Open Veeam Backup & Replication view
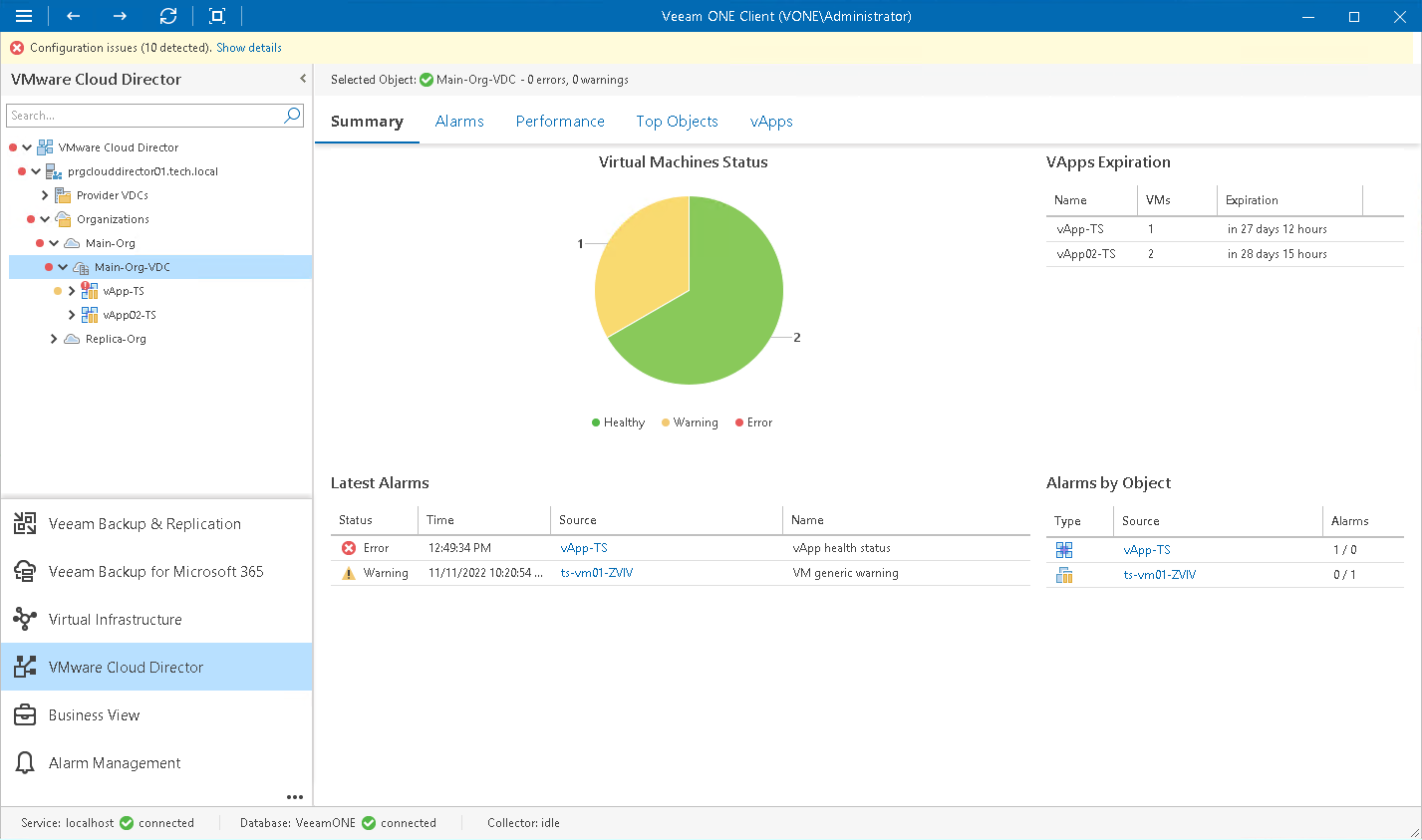1422x840 pixels. 143,523
